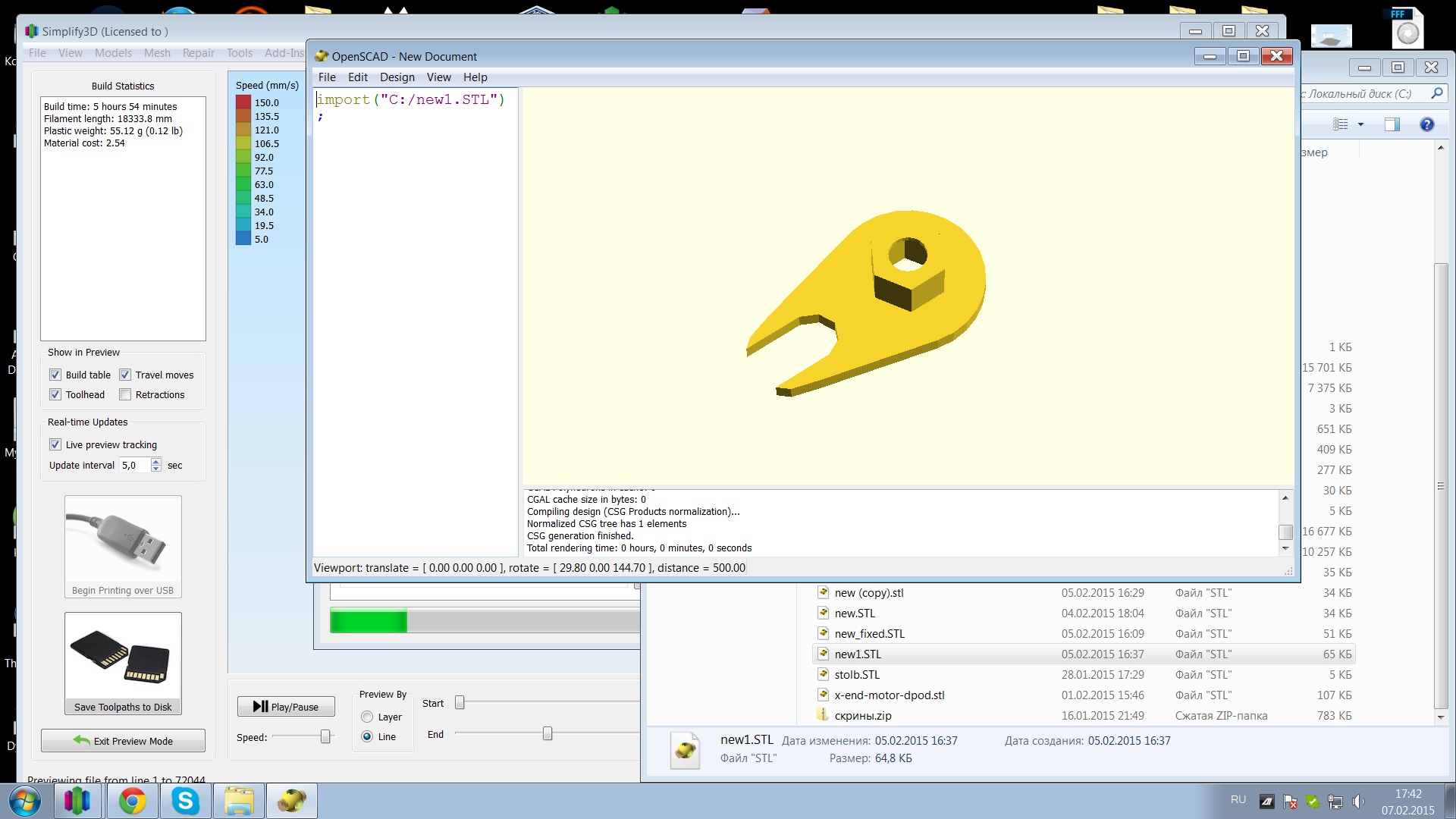The image size is (1456, 819).
Task: Toggle the Explorer preview pane icon
Action: [1392, 124]
